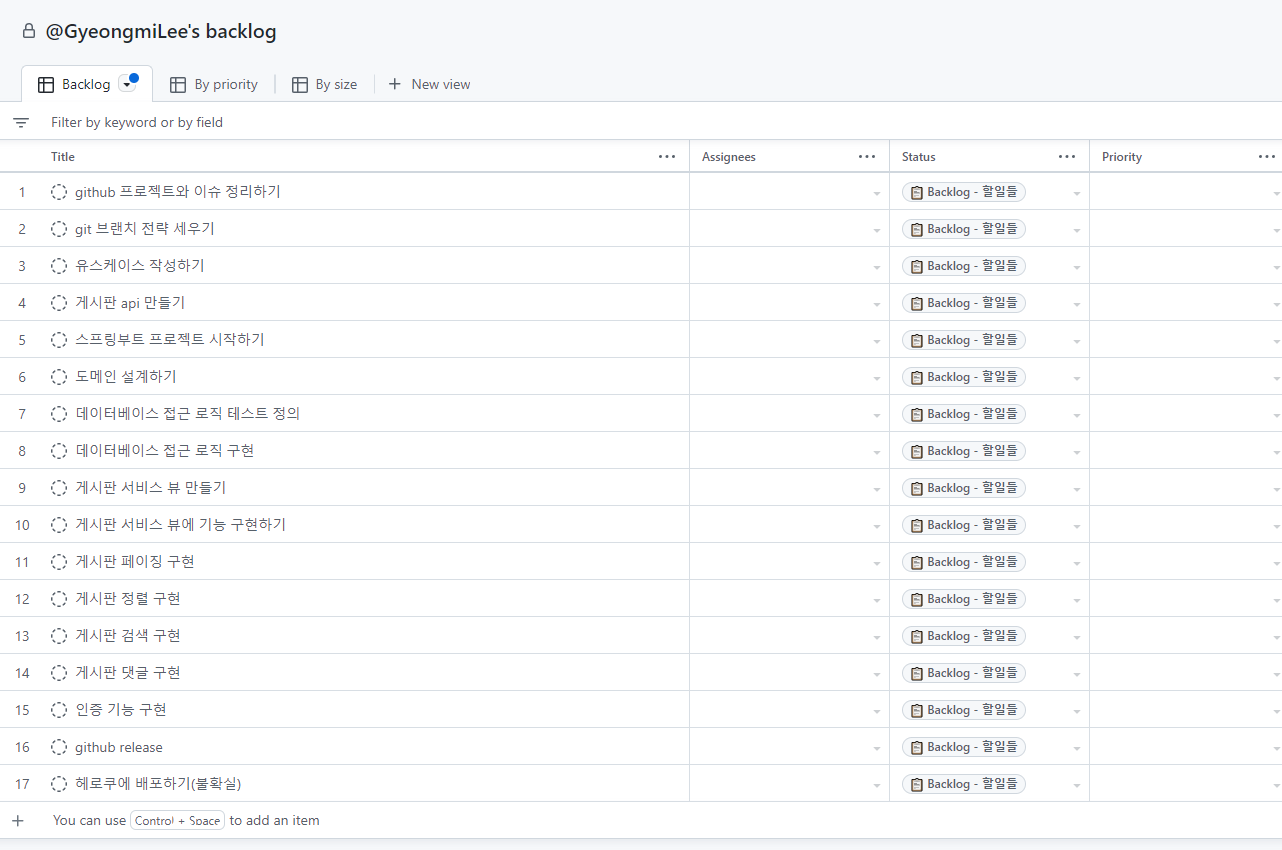Click the Status column header
The image size is (1282, 850).
pos(919,157)
